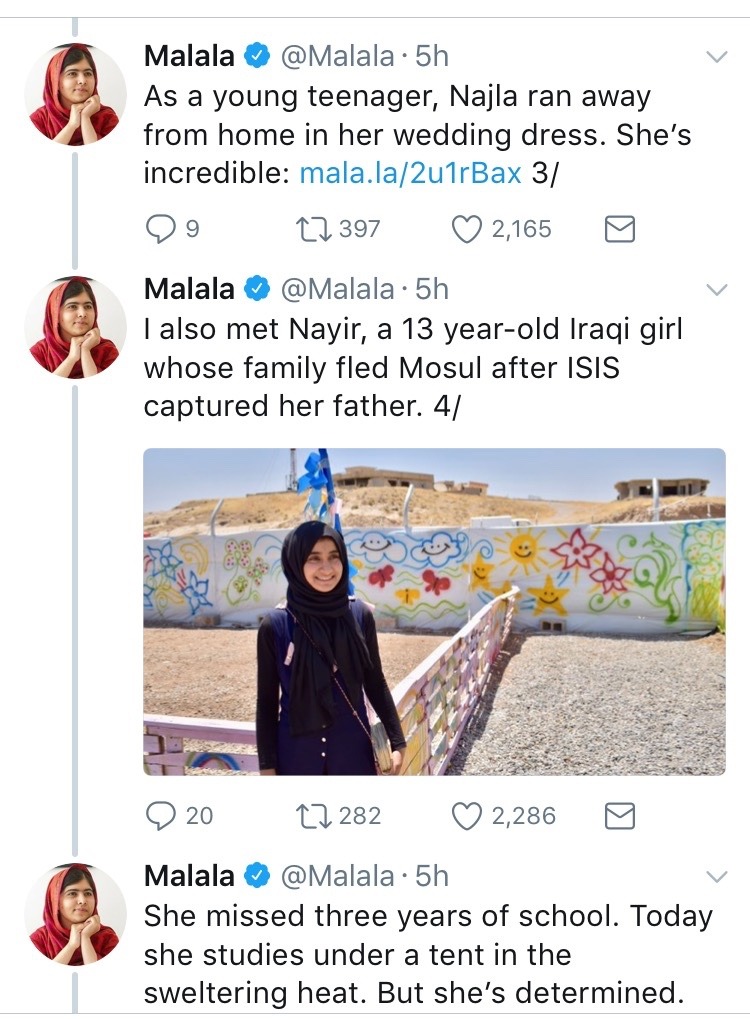This screenshot has height=1019, width=750.
Task: Open chevron menu on third tweet
Action: pos(717,877)
